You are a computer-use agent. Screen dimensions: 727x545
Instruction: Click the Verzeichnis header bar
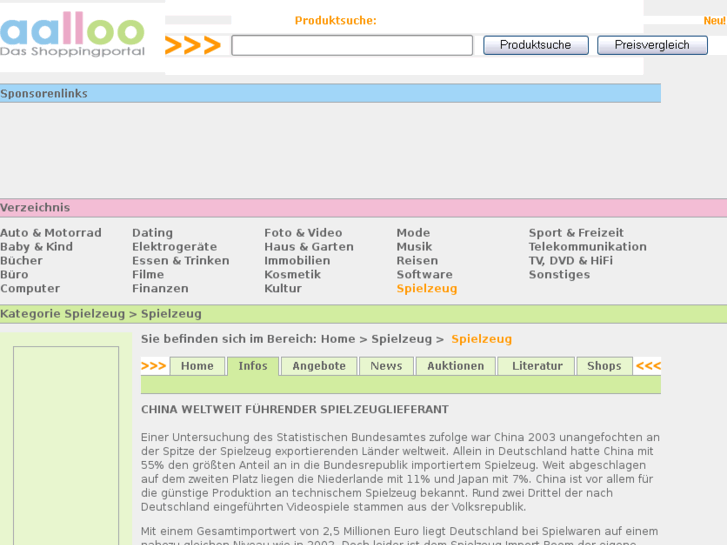364,208
